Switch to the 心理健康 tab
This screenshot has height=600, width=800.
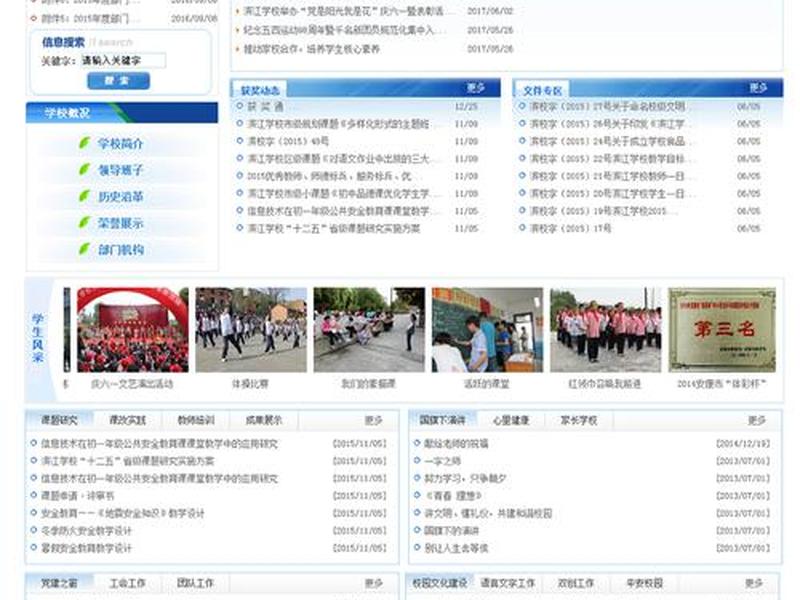click(511, 420)
